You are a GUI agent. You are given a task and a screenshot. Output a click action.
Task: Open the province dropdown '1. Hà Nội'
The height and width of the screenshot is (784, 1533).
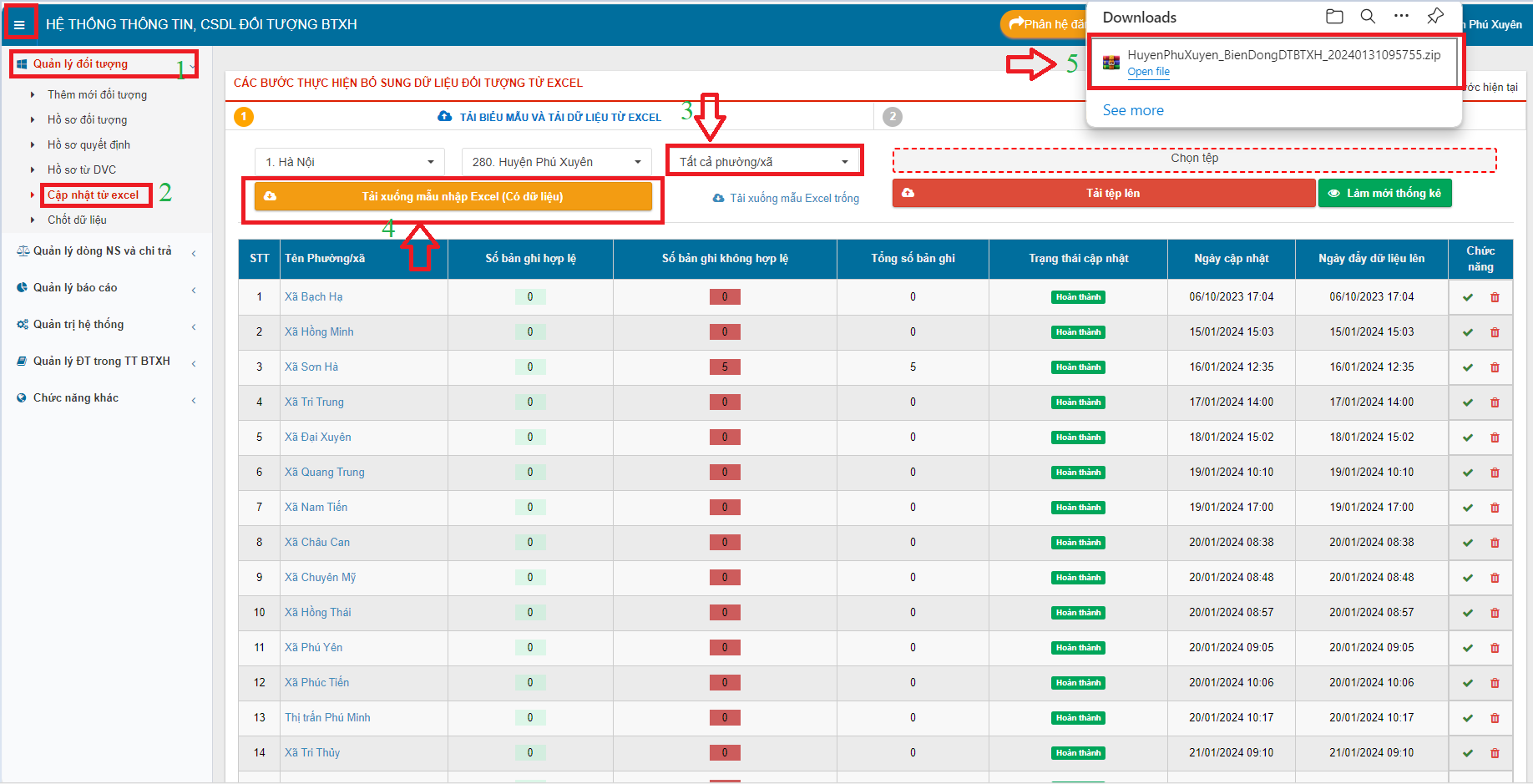[x=349, y=162]
